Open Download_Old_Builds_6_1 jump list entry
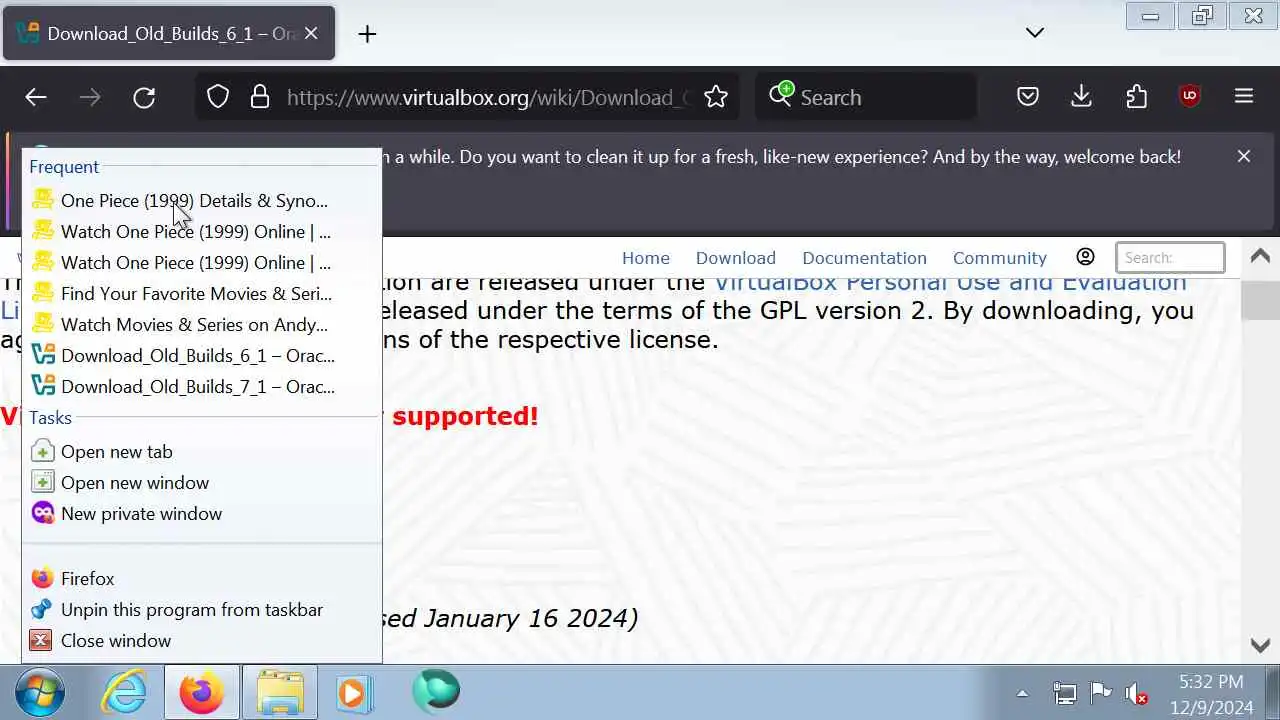1280x720 pixels. click(201, 356)
